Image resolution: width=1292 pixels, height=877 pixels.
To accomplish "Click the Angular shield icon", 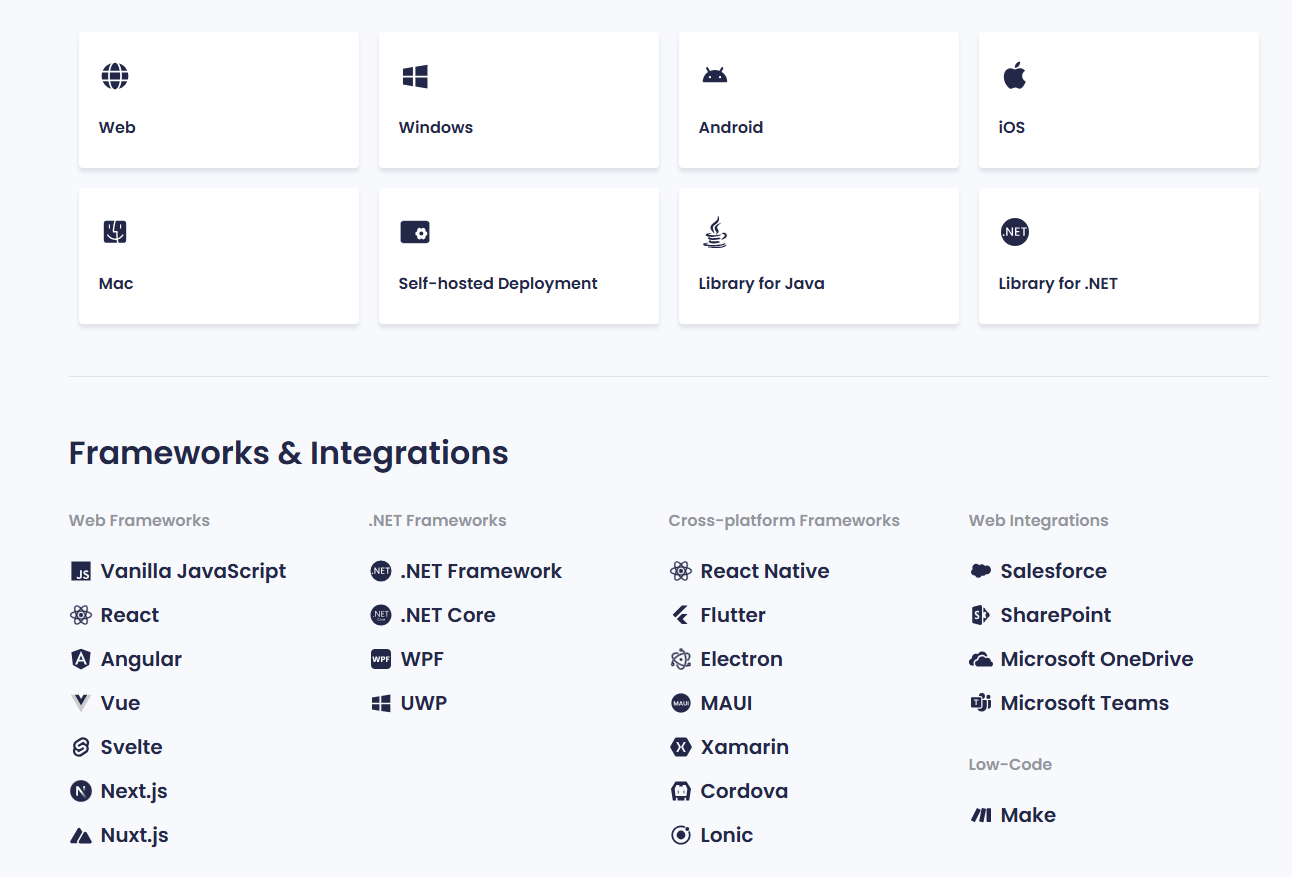I will coord(81,659).
